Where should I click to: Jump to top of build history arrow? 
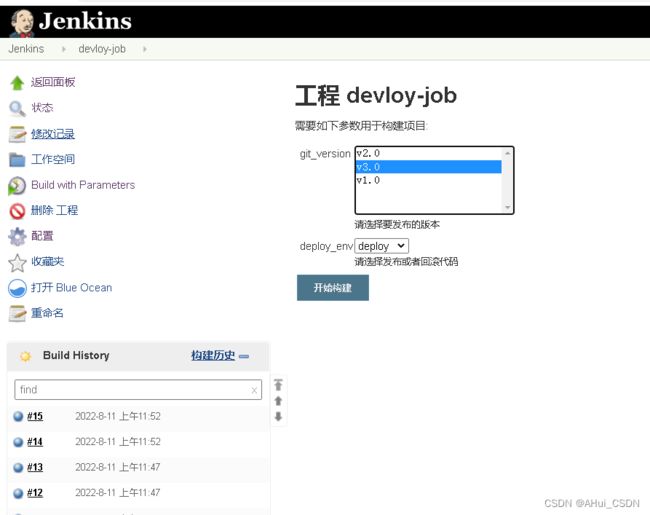pos(278,385)
